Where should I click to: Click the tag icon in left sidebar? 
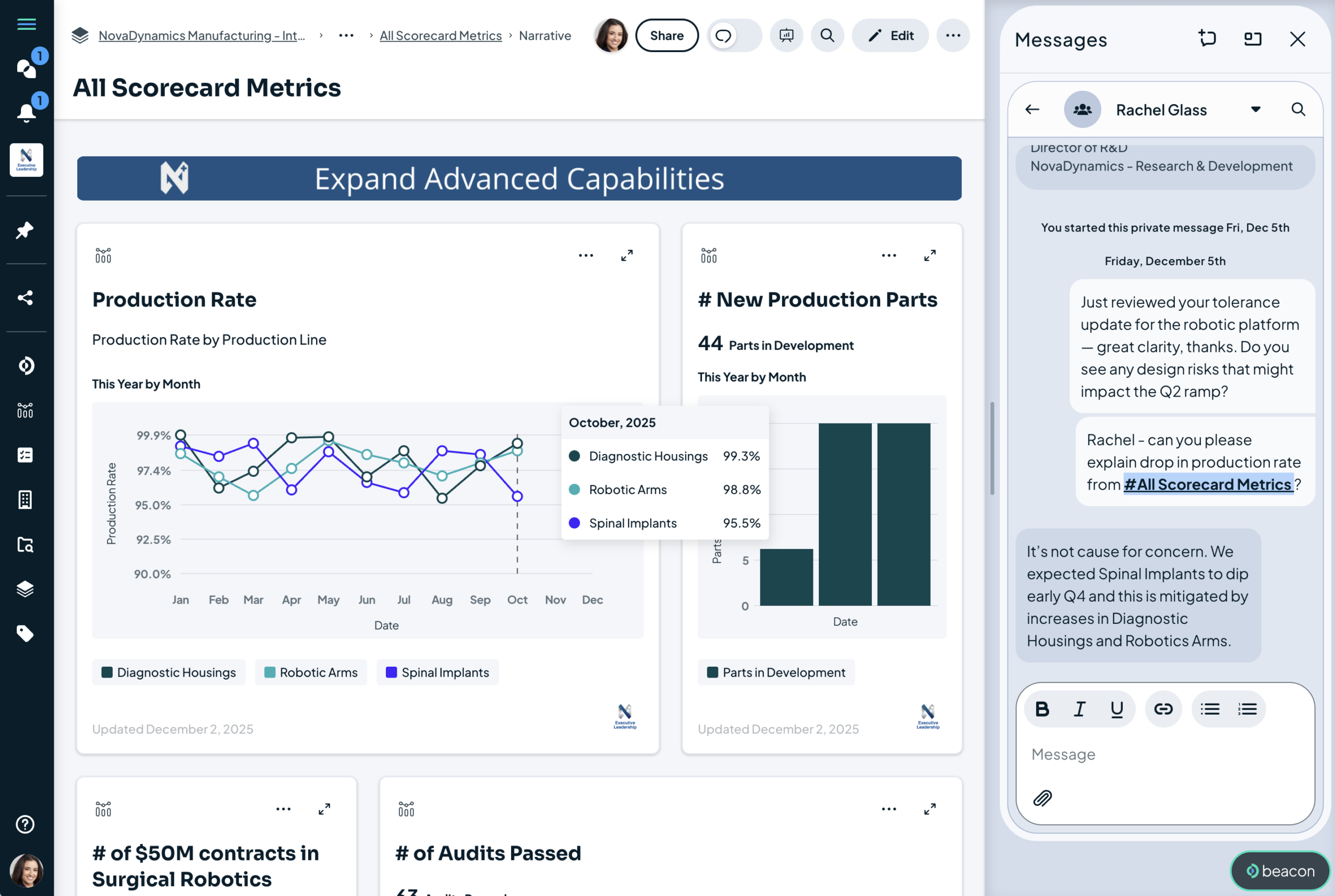[25, 633]
